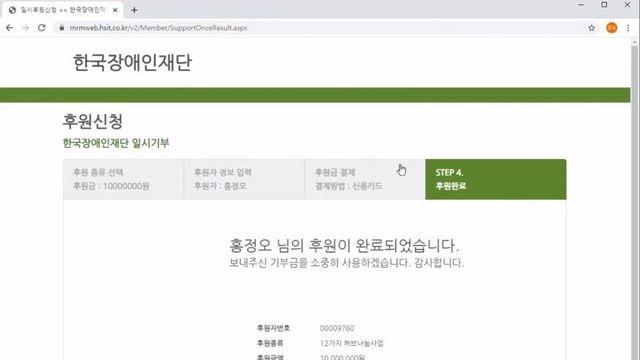Bookmark this page with the star icon
Viewport: 640px width, 360px height.
(591, 28)
